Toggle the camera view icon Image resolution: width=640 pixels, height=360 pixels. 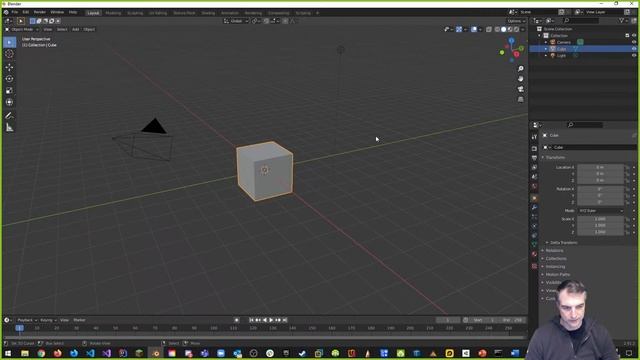pyautogui.click(x=520, y=89)
